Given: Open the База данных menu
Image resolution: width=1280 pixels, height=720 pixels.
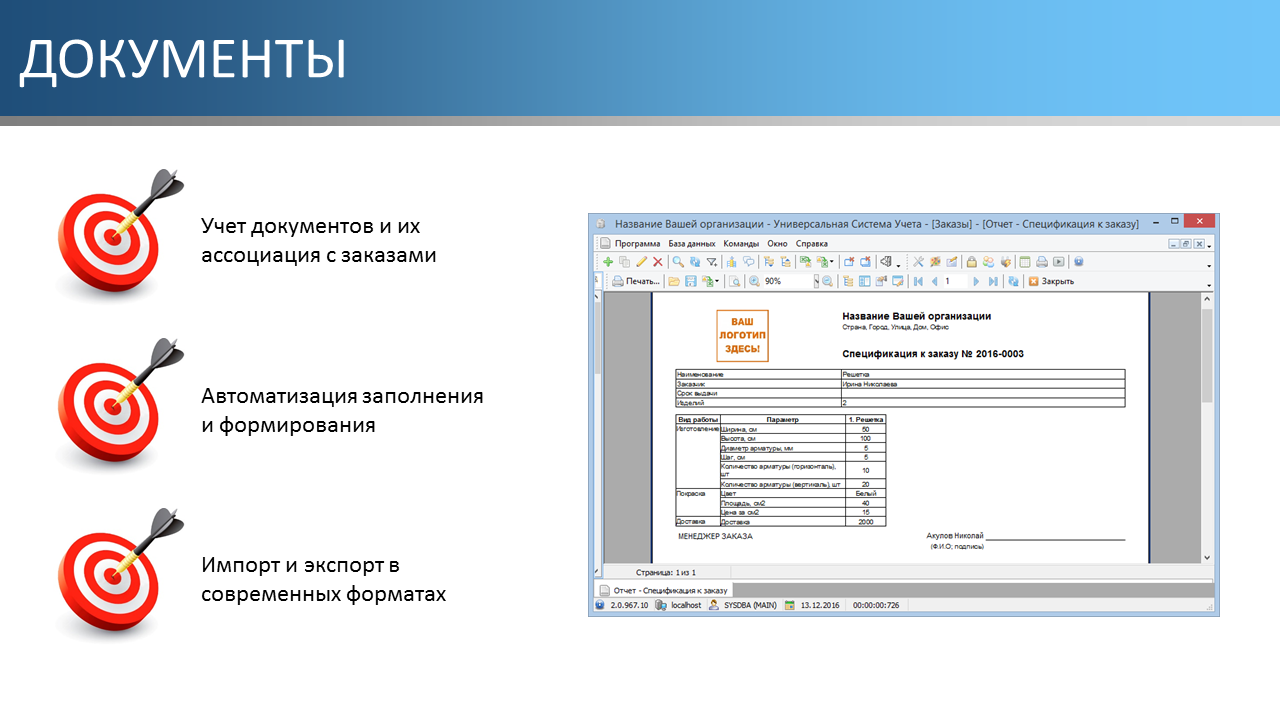Looking at the screenshot, I should coord(692,243).
